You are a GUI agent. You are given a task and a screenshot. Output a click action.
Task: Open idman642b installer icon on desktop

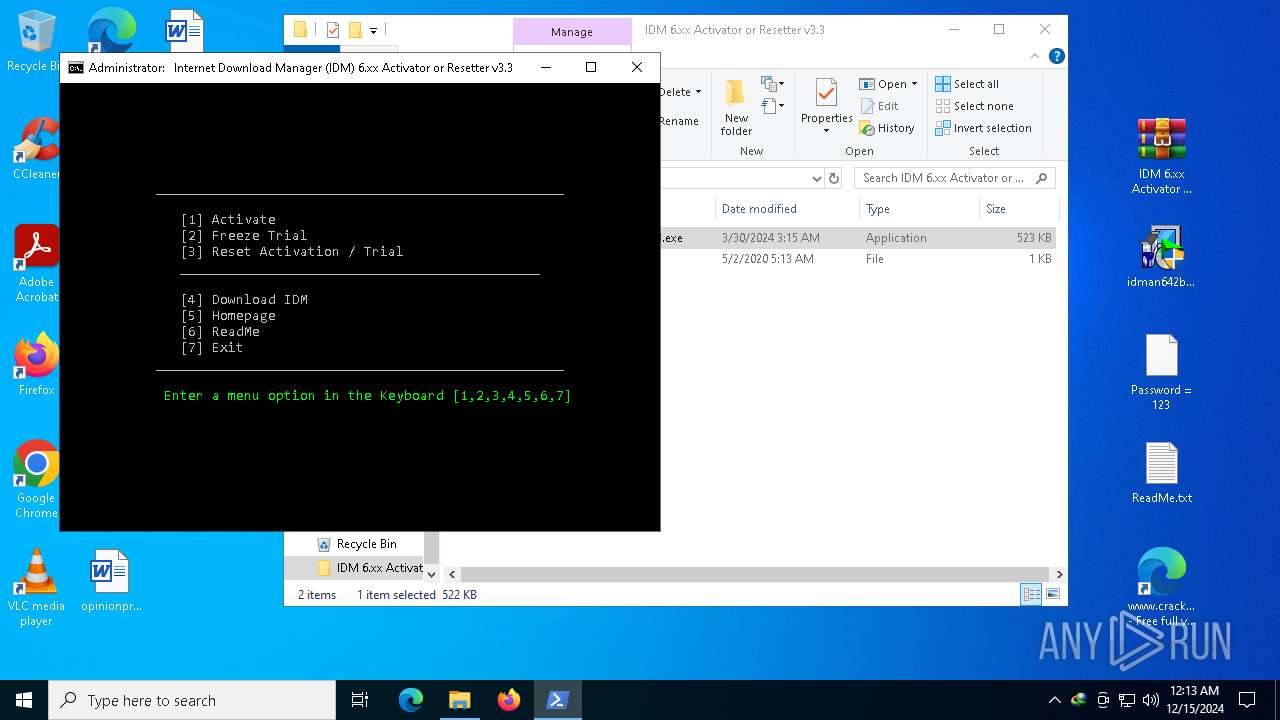pyautogui.click(x=1161, y=258)
